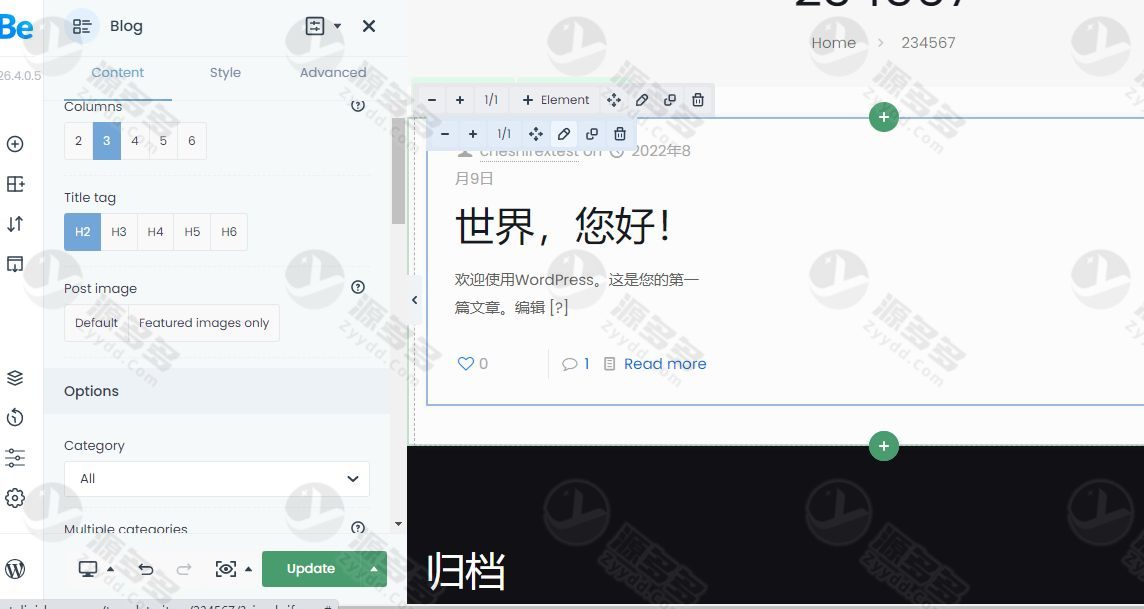Image resolution: width=1144 pixels, height=609 pixels.
Task: Click the redo arrow icon
Action: 184,569
